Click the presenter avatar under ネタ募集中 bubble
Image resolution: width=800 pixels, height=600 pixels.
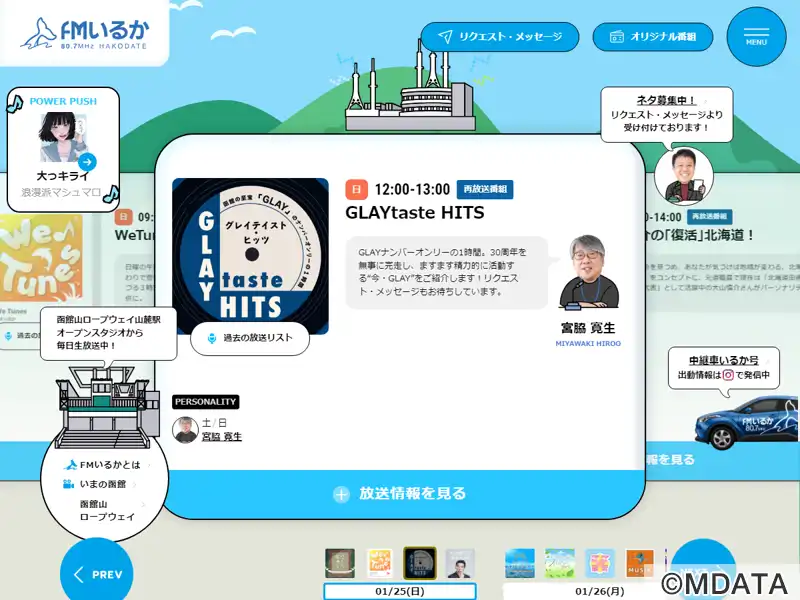[684, 177]
